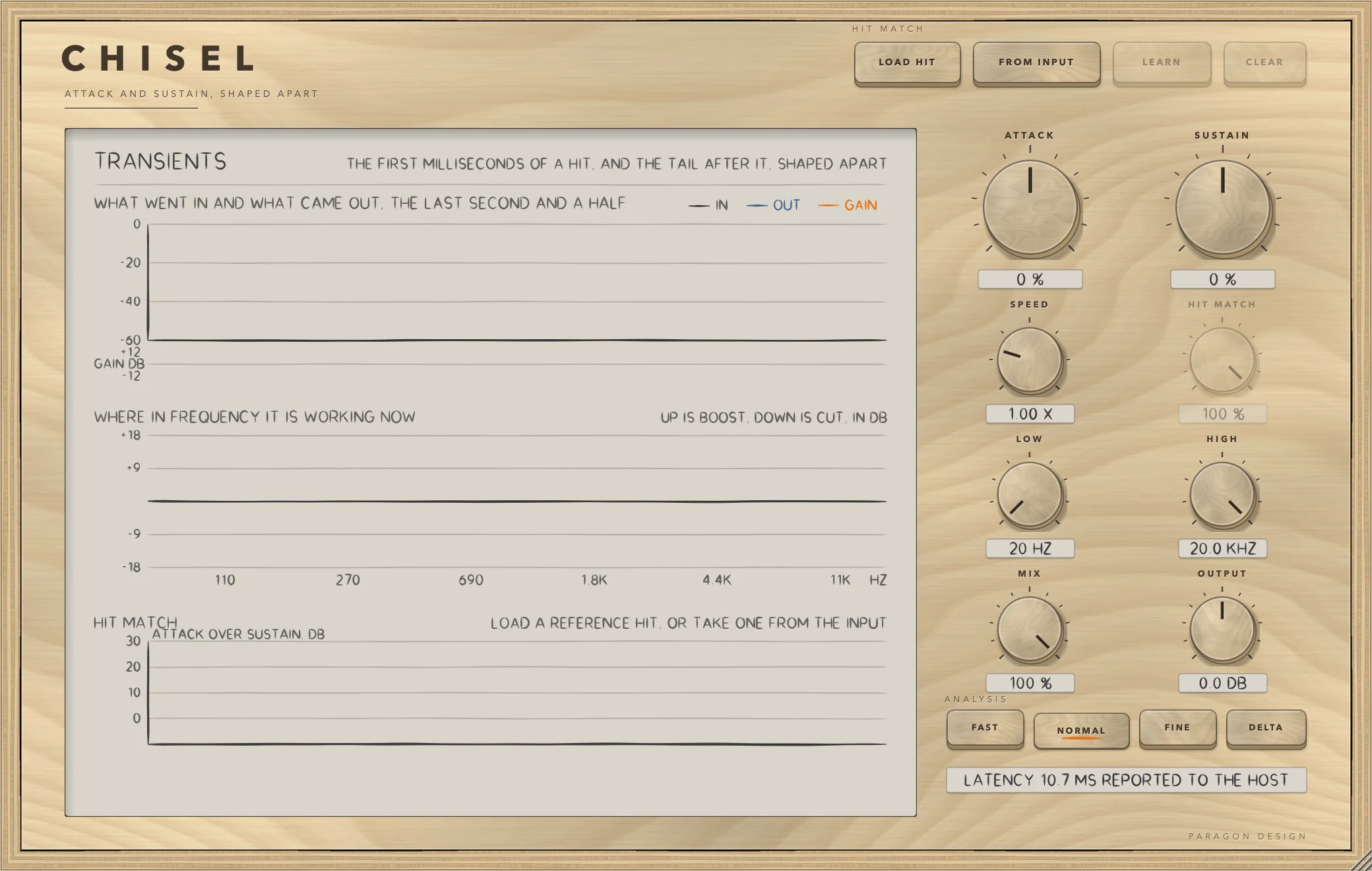Viewport: 1372px width, 871px height.
Task: Click the OUT legend entry
Action: [773, 205]
